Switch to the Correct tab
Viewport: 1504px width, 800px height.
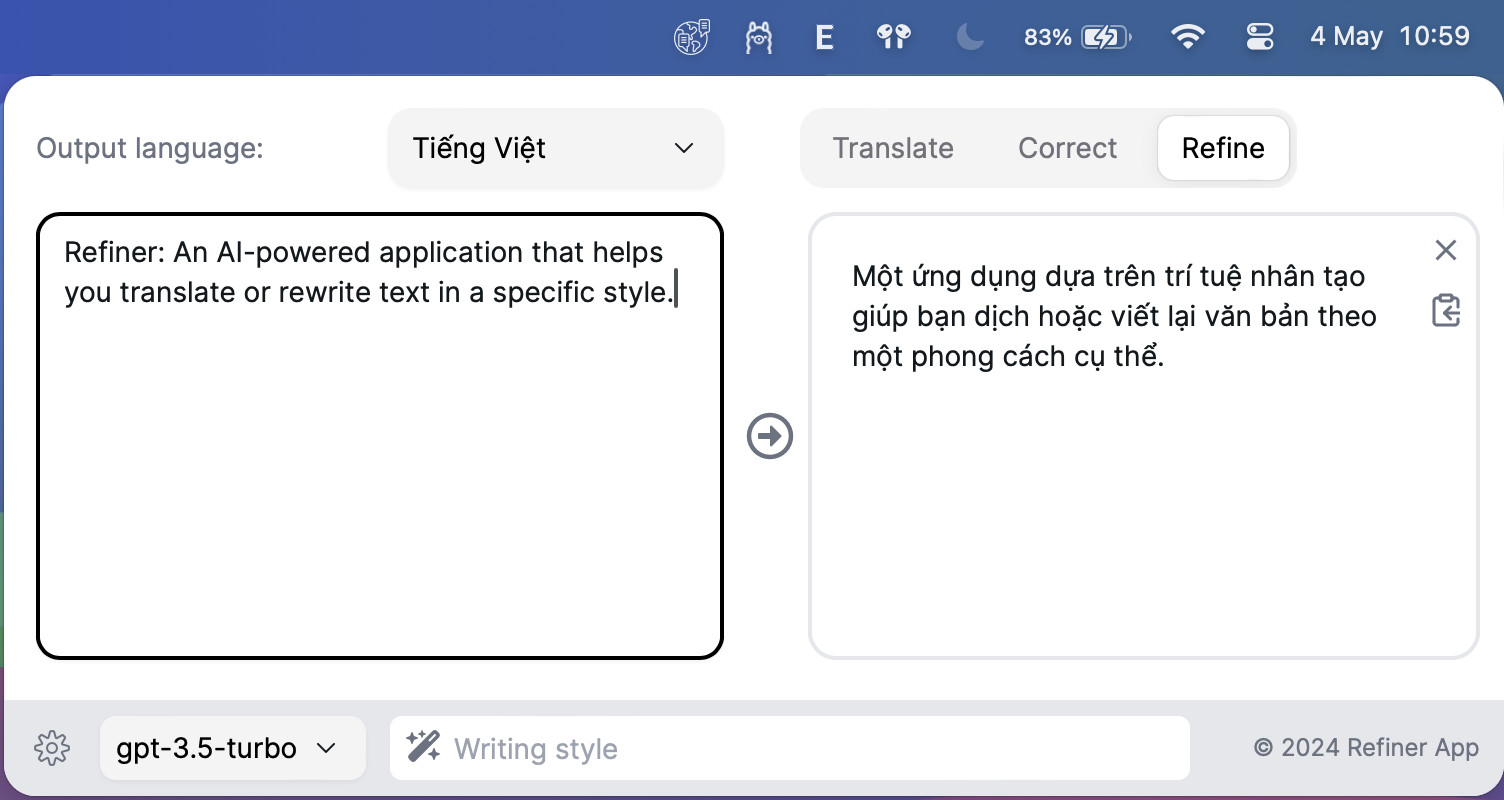(x=1067, y=148)
